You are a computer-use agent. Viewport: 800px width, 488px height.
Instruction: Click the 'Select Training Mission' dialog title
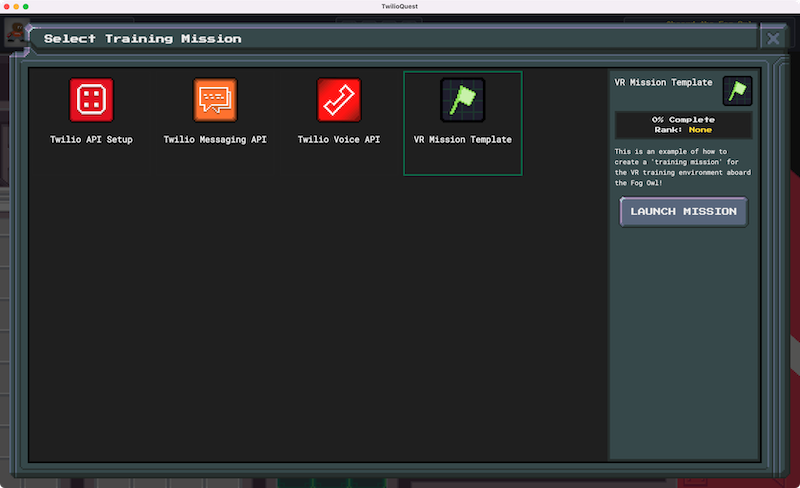click(142, 39)
